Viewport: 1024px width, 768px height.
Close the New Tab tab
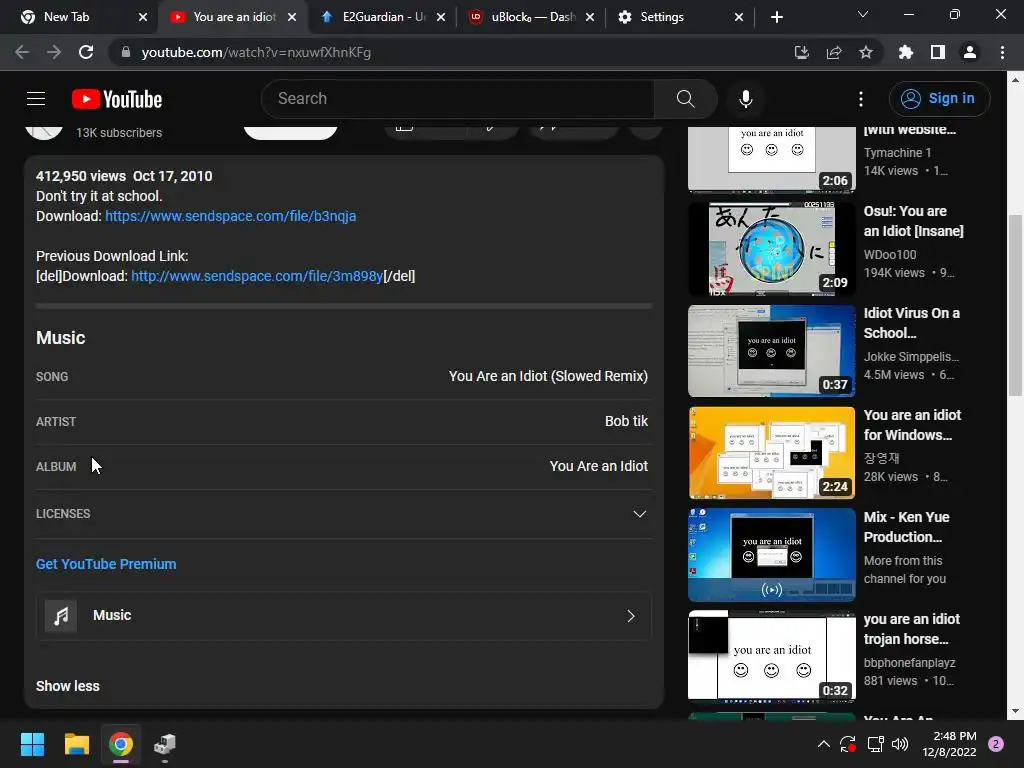point(143,17)
